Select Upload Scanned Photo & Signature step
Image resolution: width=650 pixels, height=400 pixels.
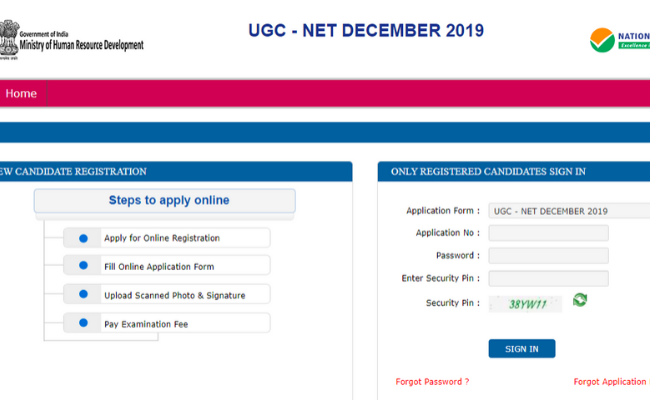[174, 295]
